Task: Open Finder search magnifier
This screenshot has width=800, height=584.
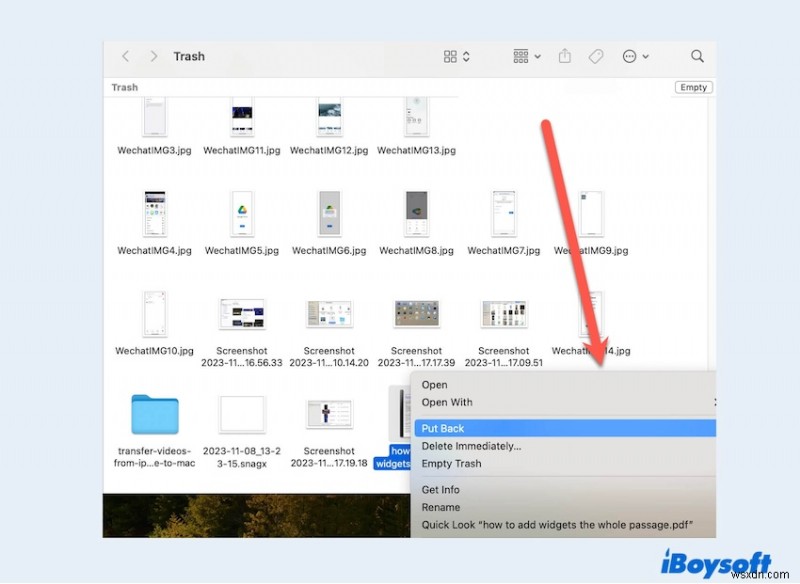Action: [x=697, y=56]
